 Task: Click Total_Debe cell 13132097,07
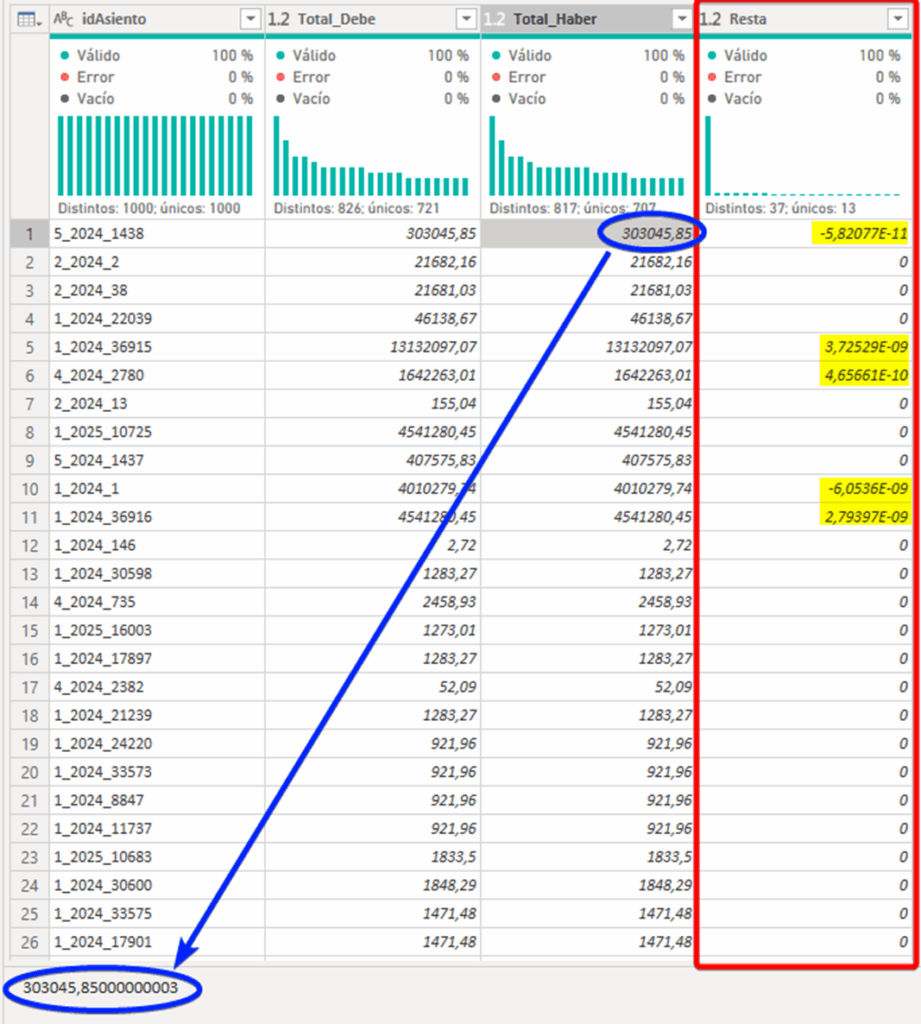372,347
